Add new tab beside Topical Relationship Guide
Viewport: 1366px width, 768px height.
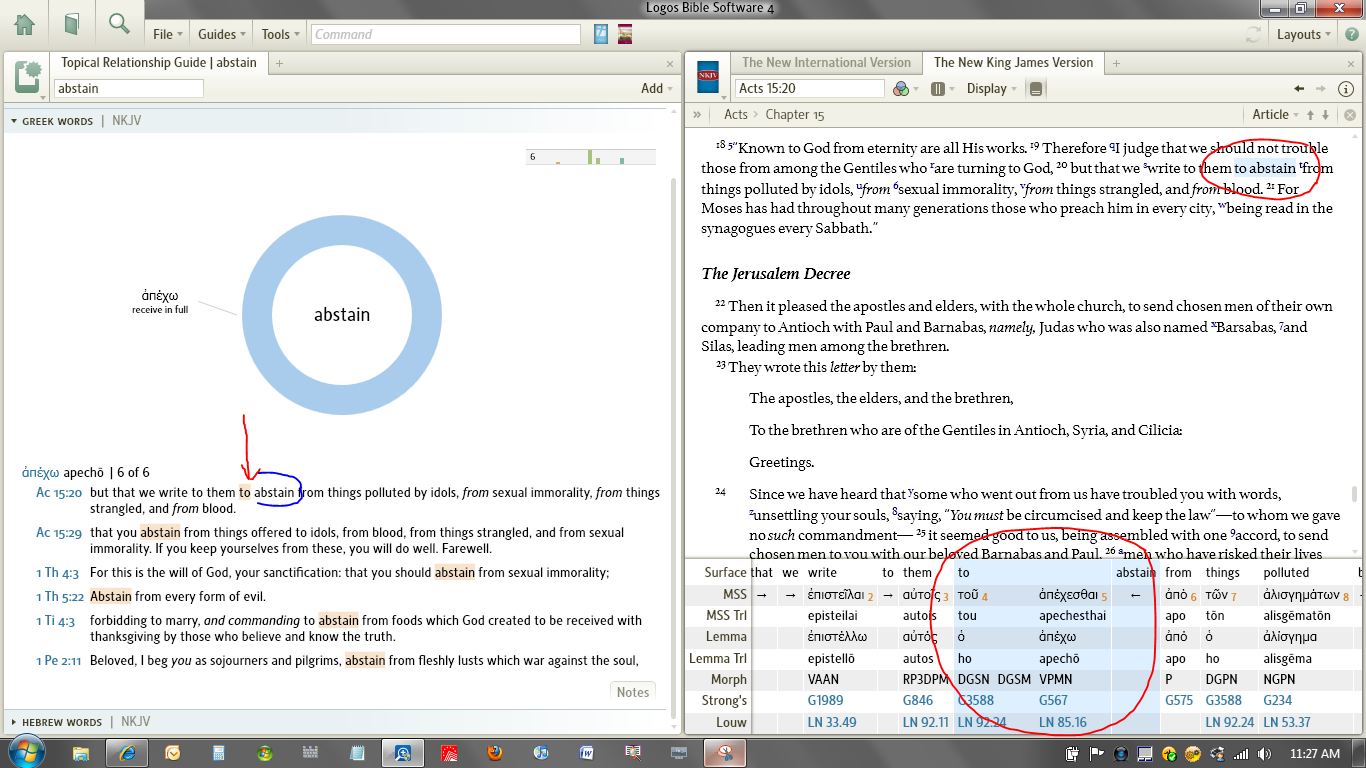pyautogui.click(x=280, y=63)
